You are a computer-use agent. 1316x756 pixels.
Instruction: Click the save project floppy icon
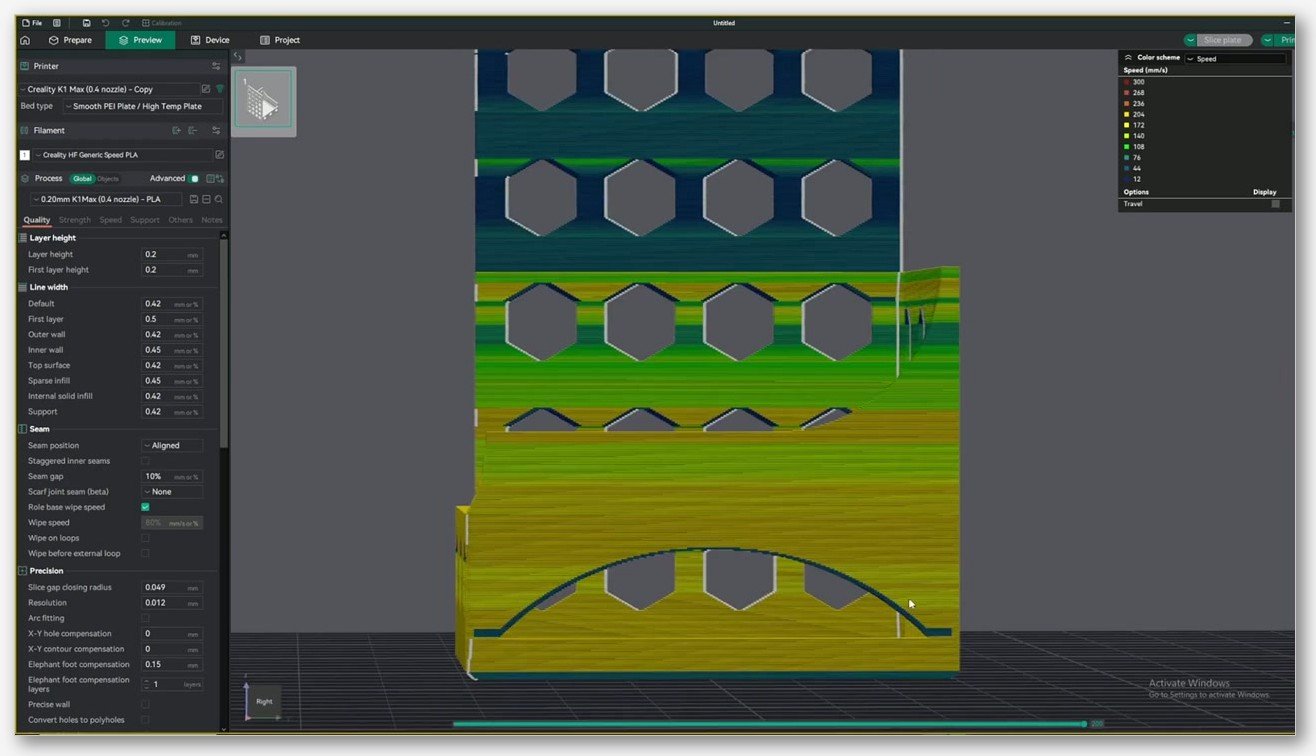coord(87,22)
